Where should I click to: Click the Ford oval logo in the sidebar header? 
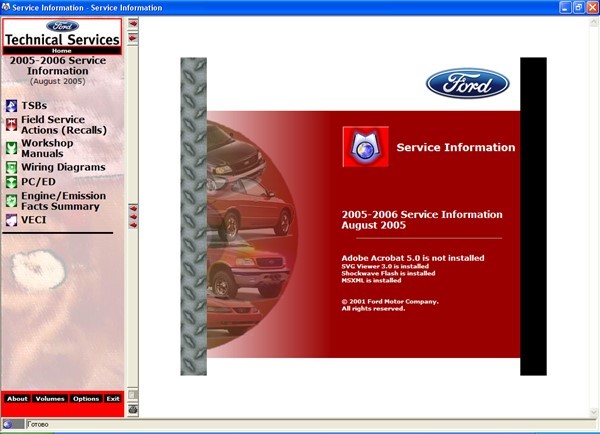click(x=62, y=26)
